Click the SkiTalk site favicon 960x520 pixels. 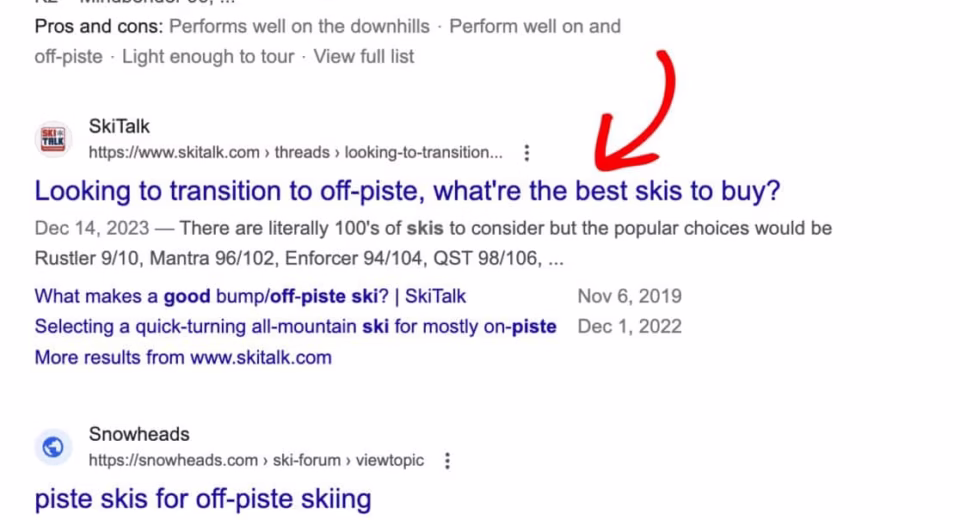[54, 140]
